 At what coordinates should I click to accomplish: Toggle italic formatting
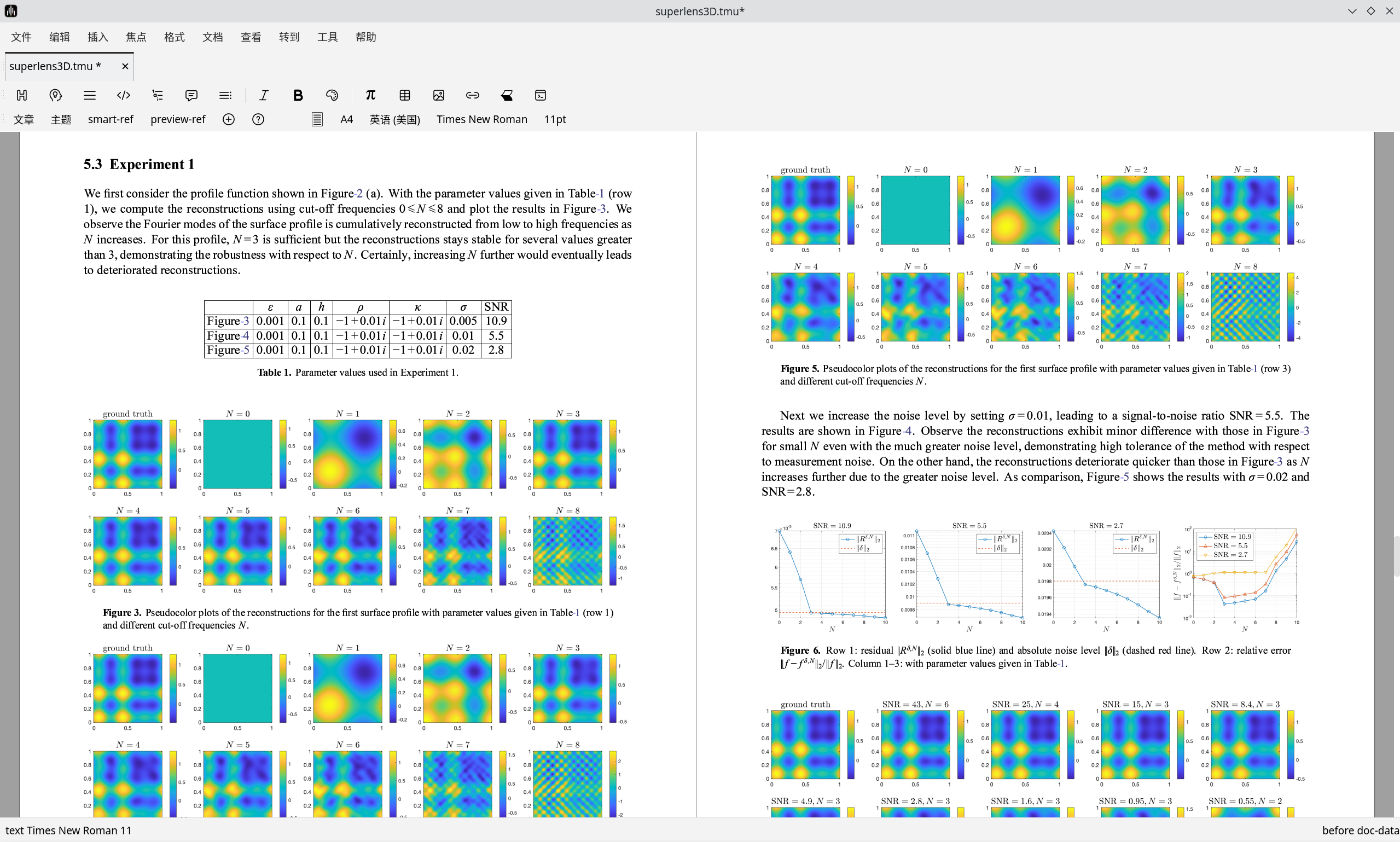pos(264,95)
